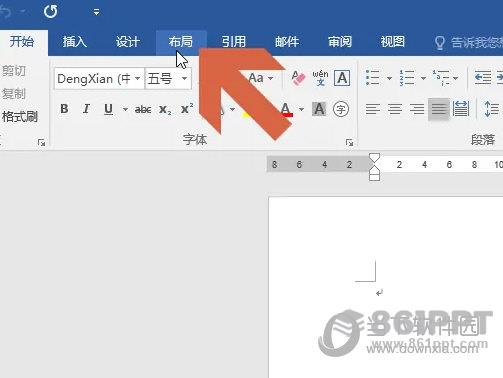The height and width of the screenshot is (378, 503).
Task: Open the 布局 ribbon tab
Action: click(x=181, y=42)
